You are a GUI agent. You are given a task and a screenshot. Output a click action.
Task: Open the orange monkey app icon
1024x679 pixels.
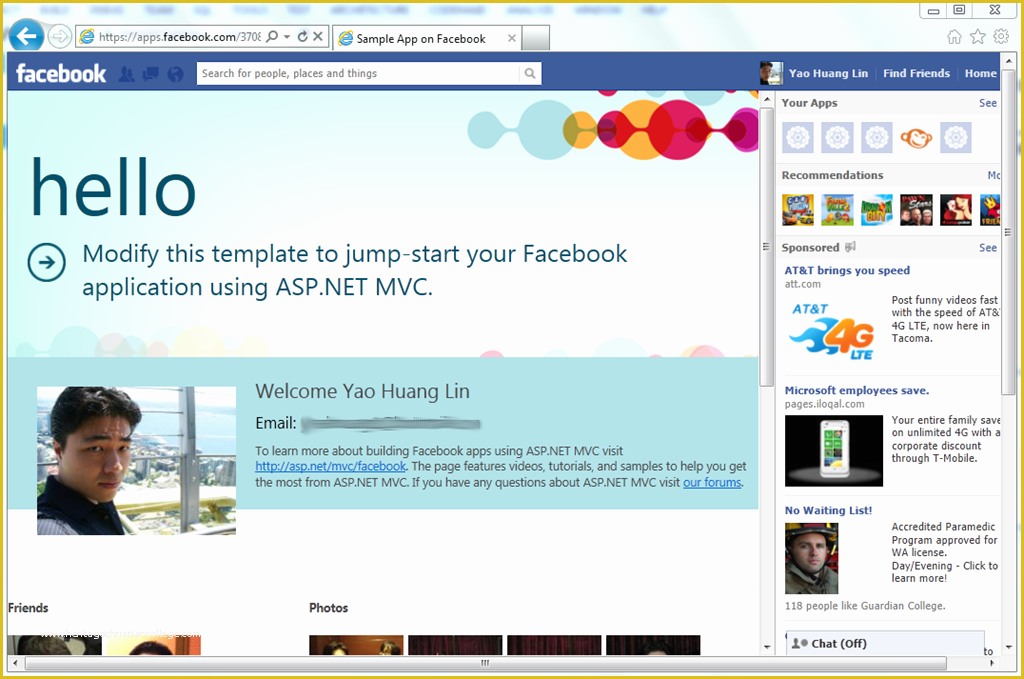tap(916, 138)
